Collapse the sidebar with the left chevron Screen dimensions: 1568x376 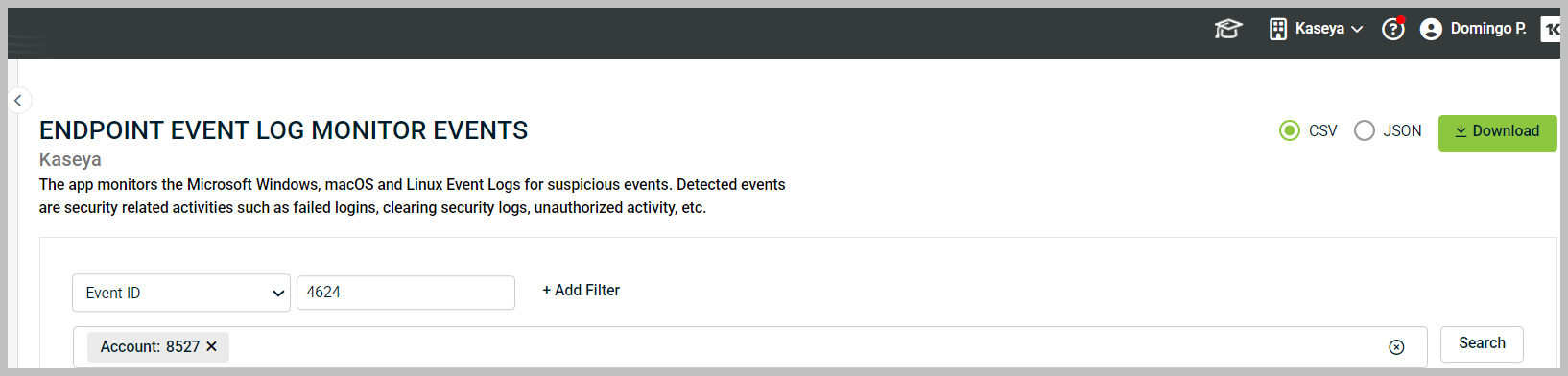[18, 100]
